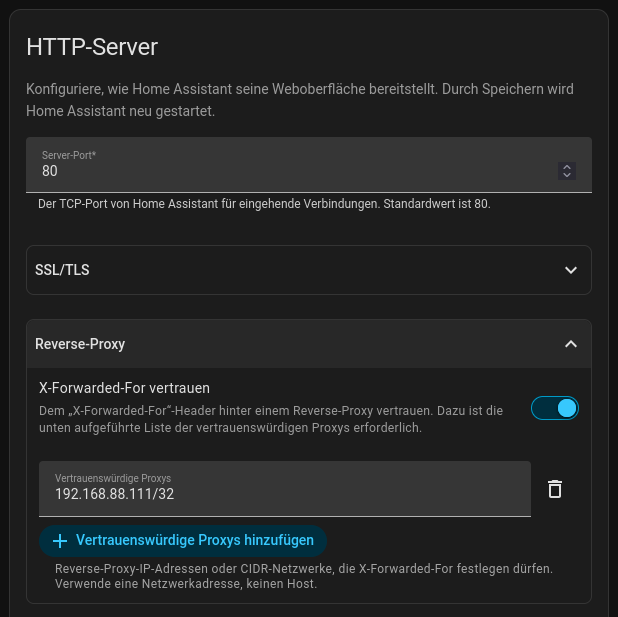Viewport: 618px width, 617px height.
Task: Focus the Vertrauenswürdige Proxys text field
Action: pos(285,489)
